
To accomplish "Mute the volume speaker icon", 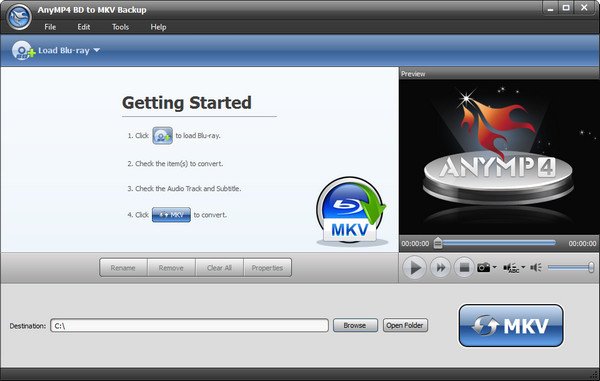I will (x=536, y=267).
